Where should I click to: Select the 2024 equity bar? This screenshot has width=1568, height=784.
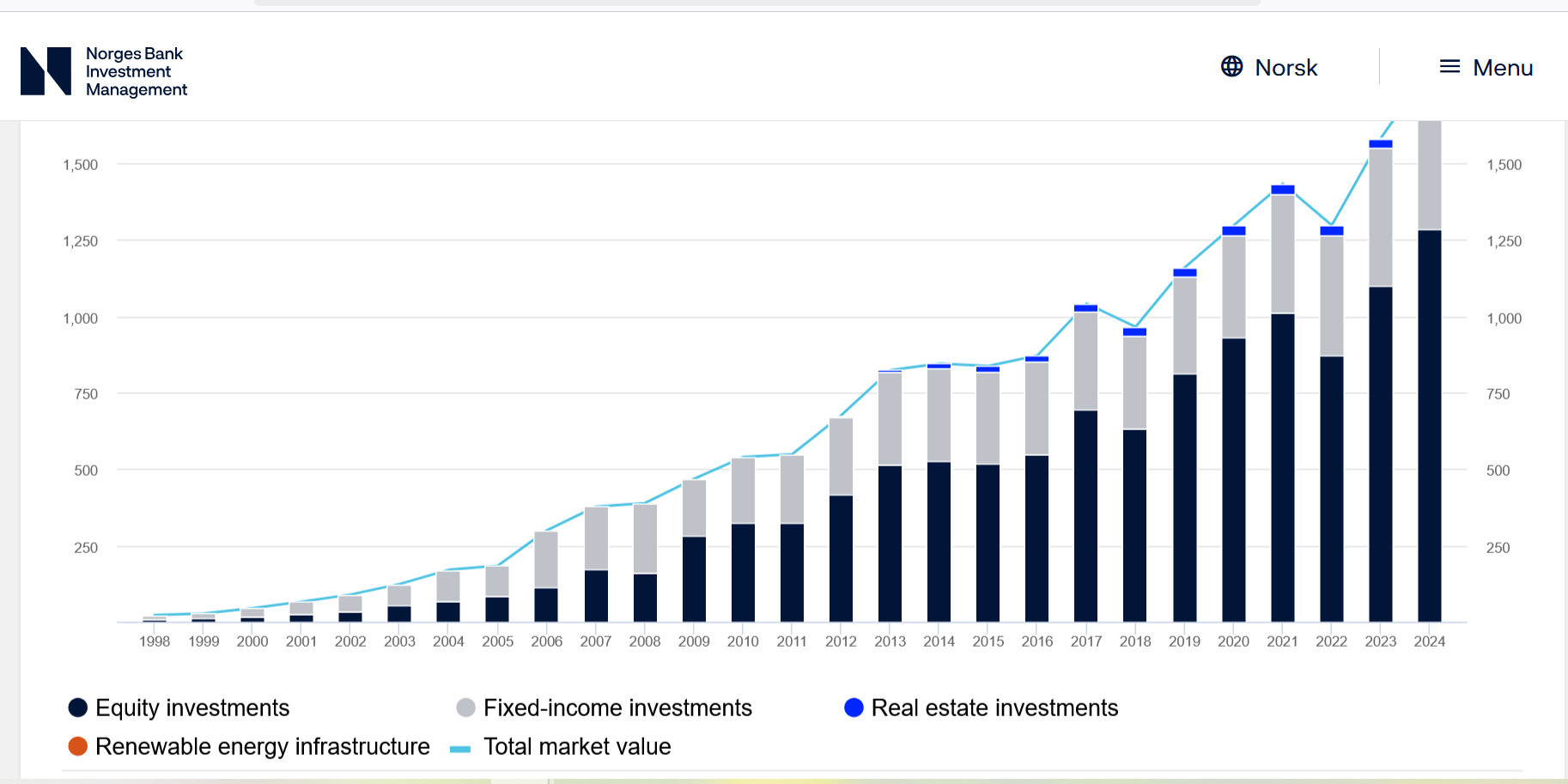1430,426
